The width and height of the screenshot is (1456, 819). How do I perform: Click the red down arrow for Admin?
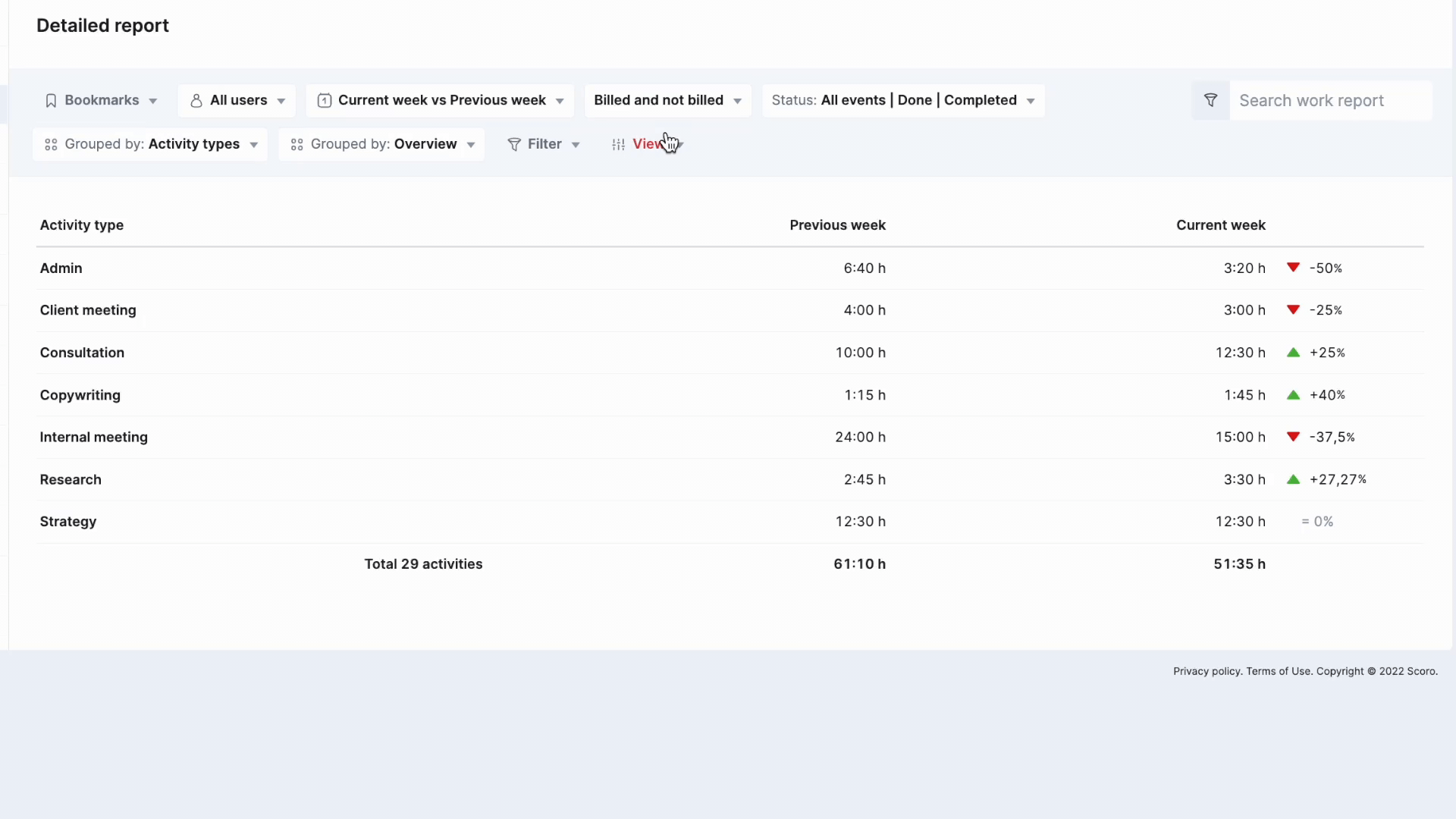(x=1294, y=268)
